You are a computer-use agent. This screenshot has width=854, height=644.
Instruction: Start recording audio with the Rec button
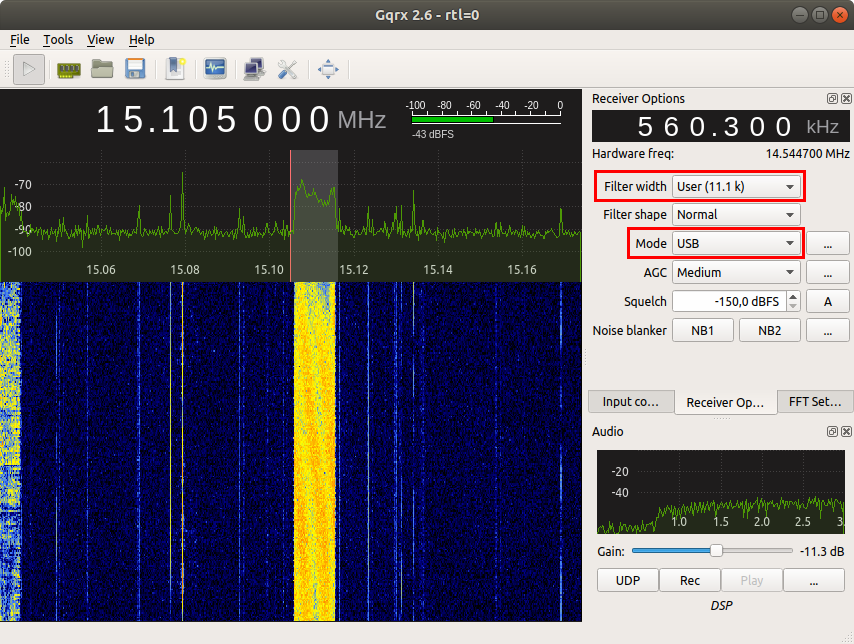[689, 580]
